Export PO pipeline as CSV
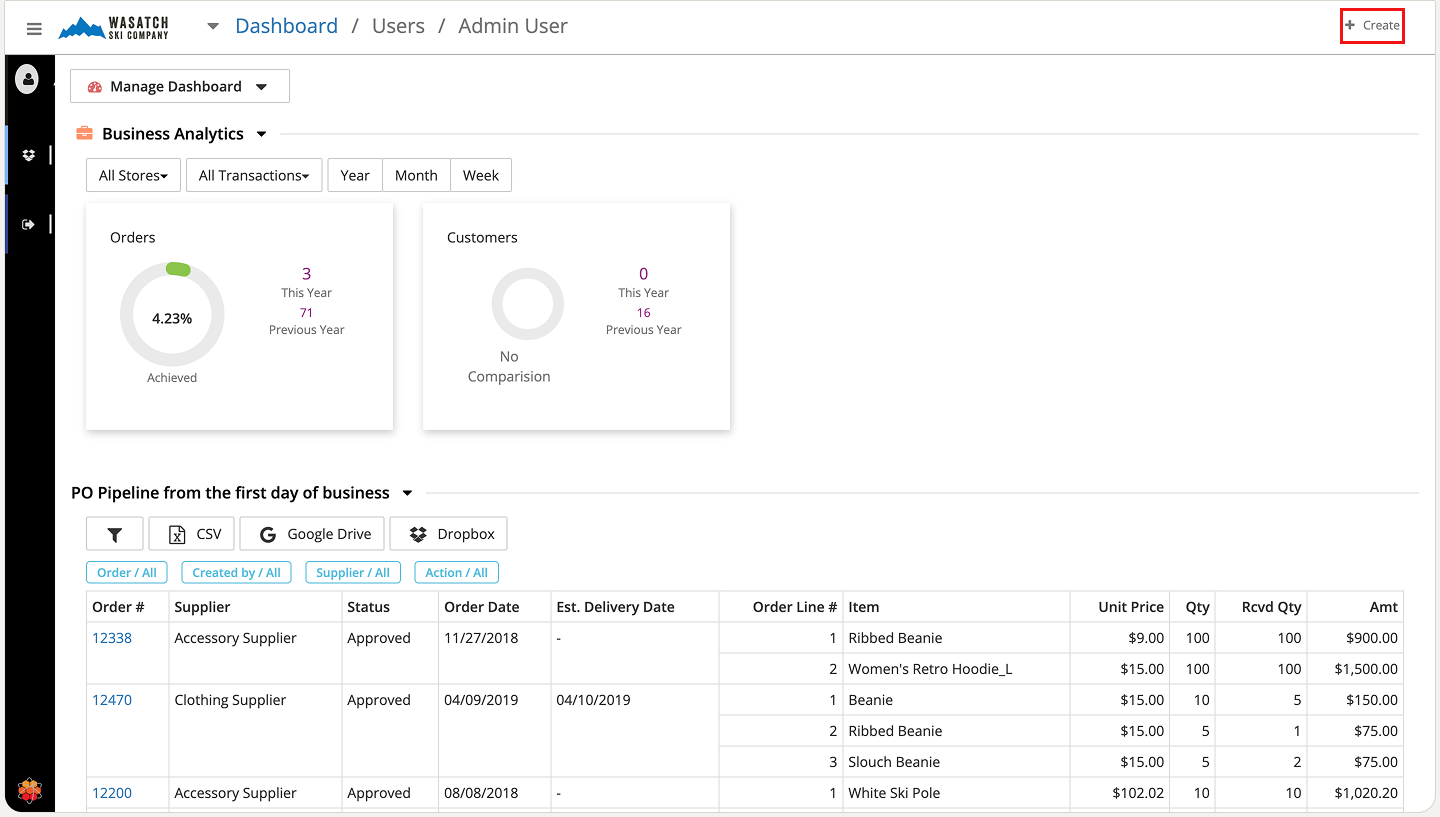The width and height of the screenshot is (1440, 817). click(192, 534)
